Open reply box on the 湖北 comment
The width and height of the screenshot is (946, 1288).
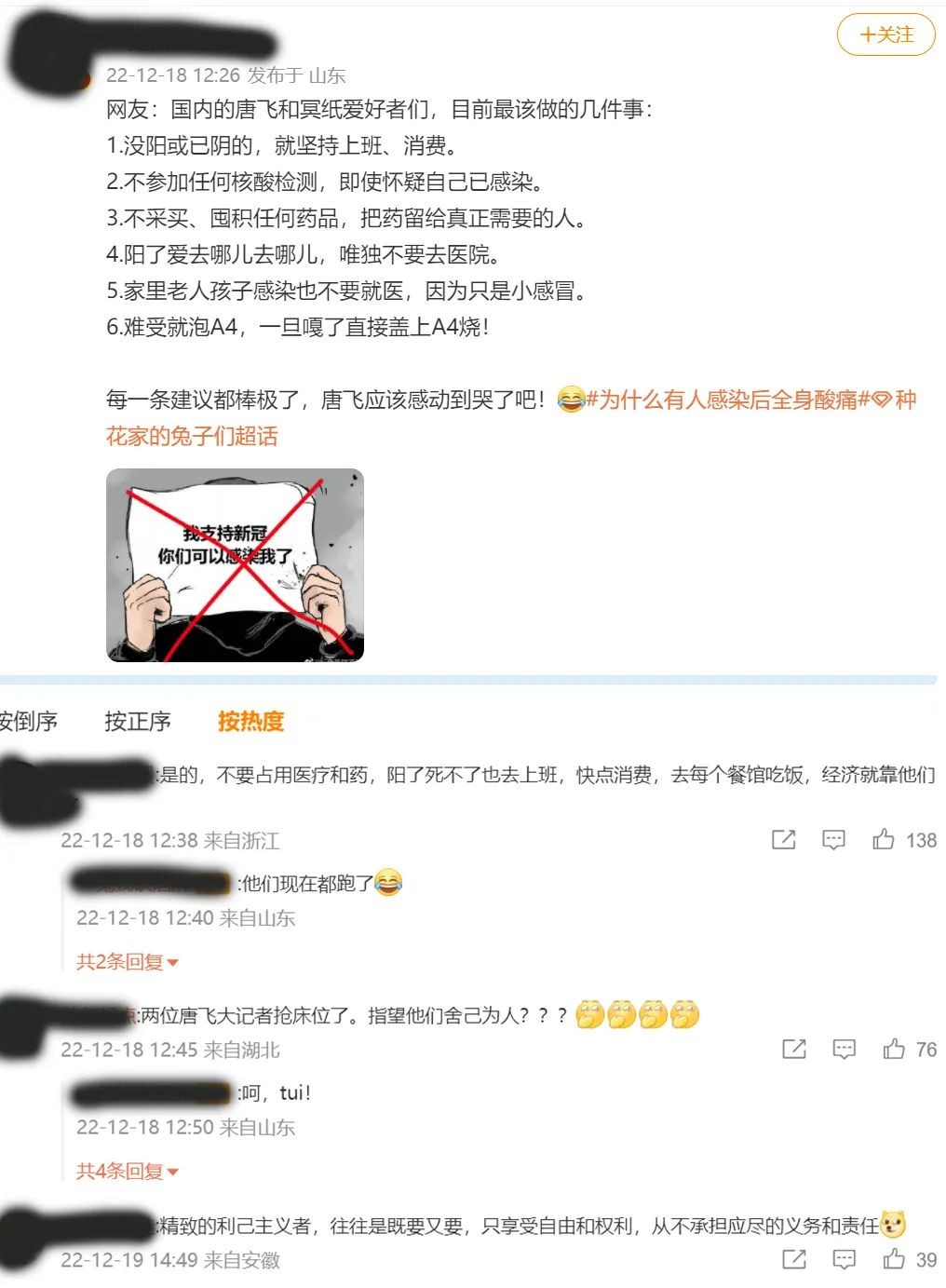click(x=844, y=1050)
